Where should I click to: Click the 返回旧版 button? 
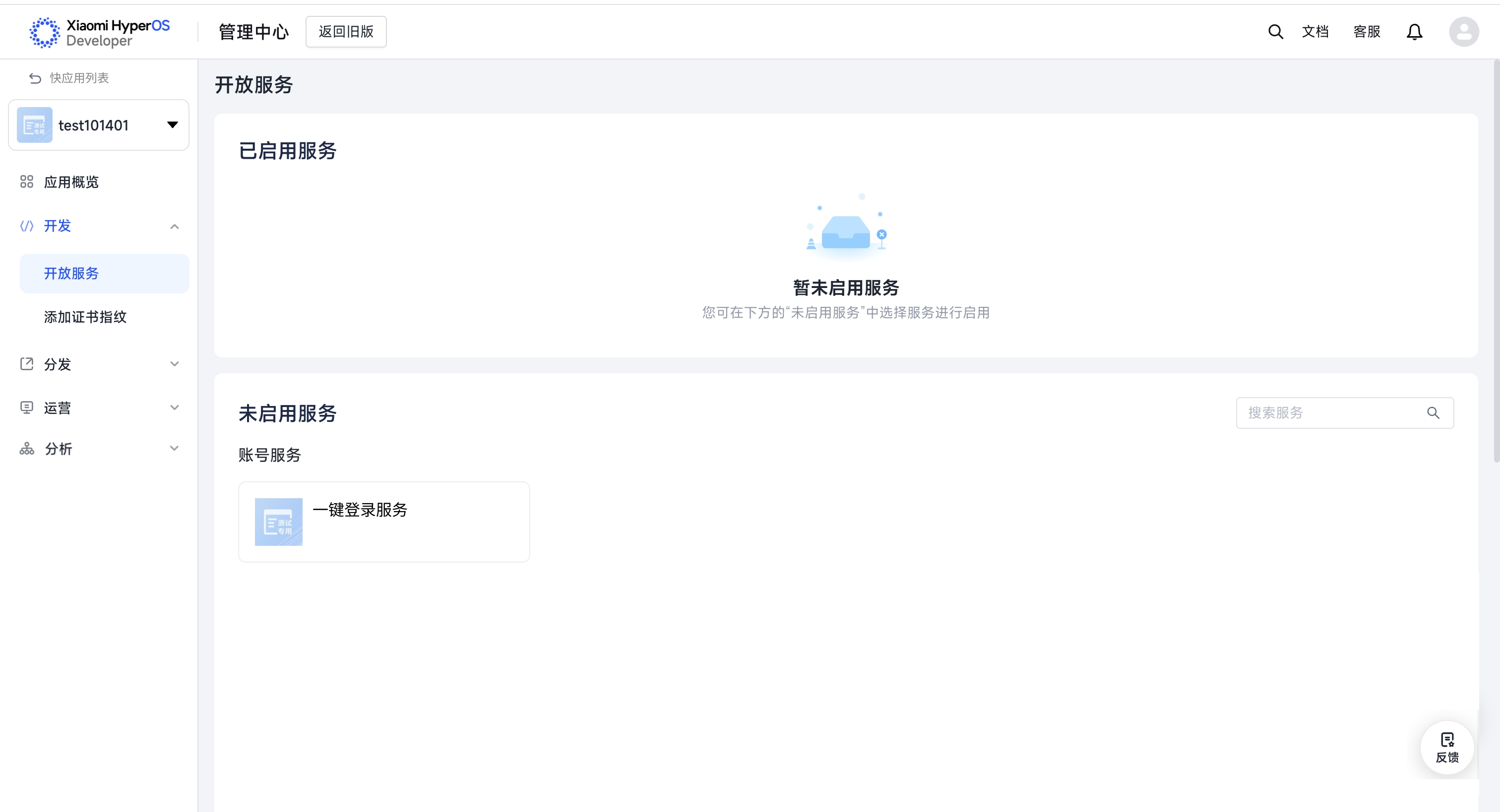point(346,31)
